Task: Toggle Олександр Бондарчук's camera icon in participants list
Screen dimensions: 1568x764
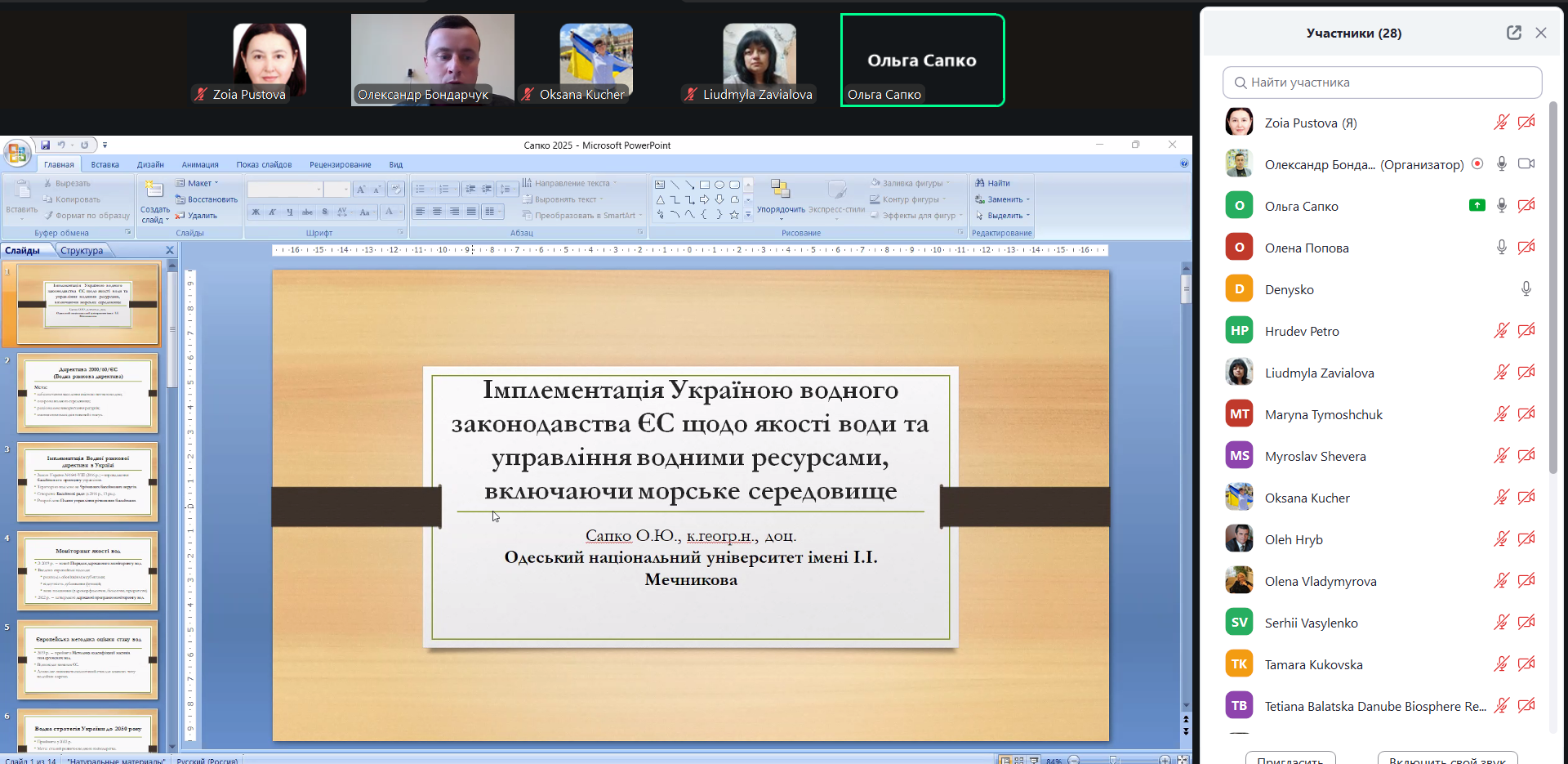Action: pyautogui.click(x=1526, y=164)
